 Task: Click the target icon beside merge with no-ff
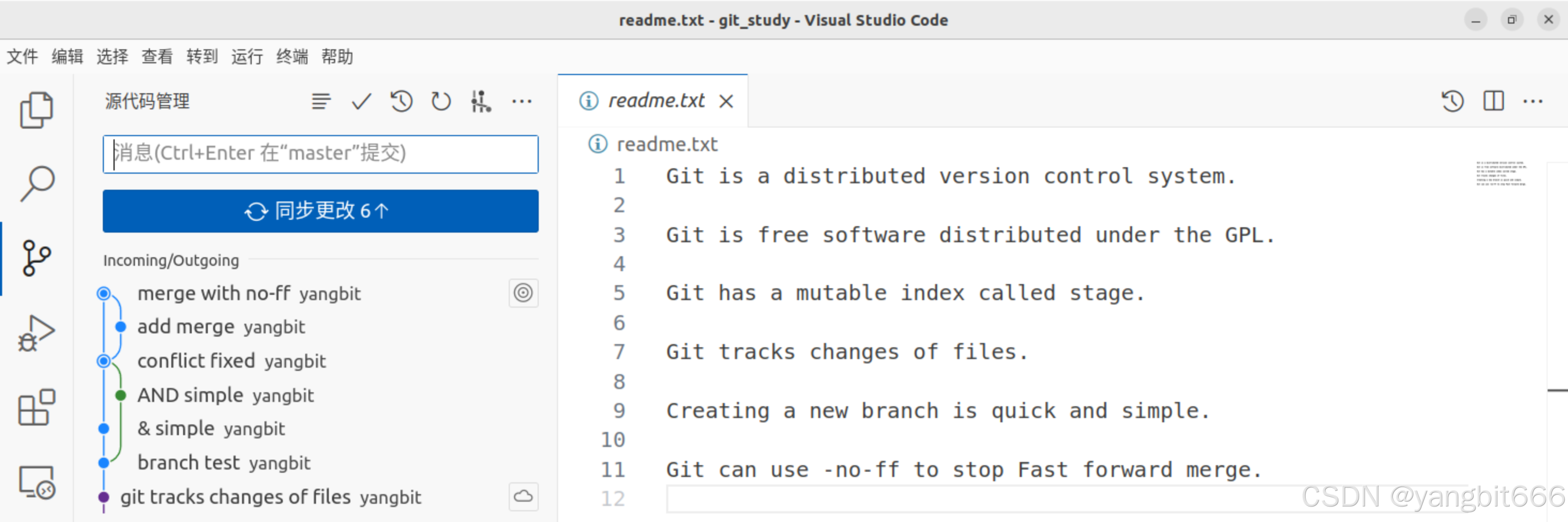pos(523,293)
